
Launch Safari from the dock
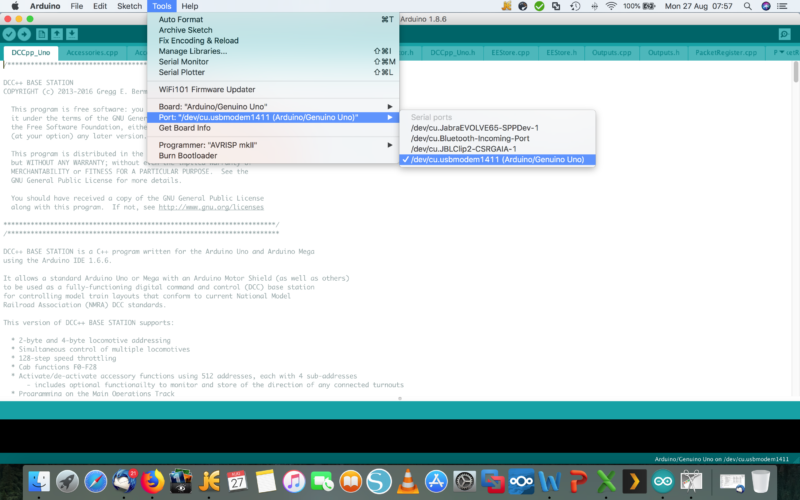(x=95, y=481)
